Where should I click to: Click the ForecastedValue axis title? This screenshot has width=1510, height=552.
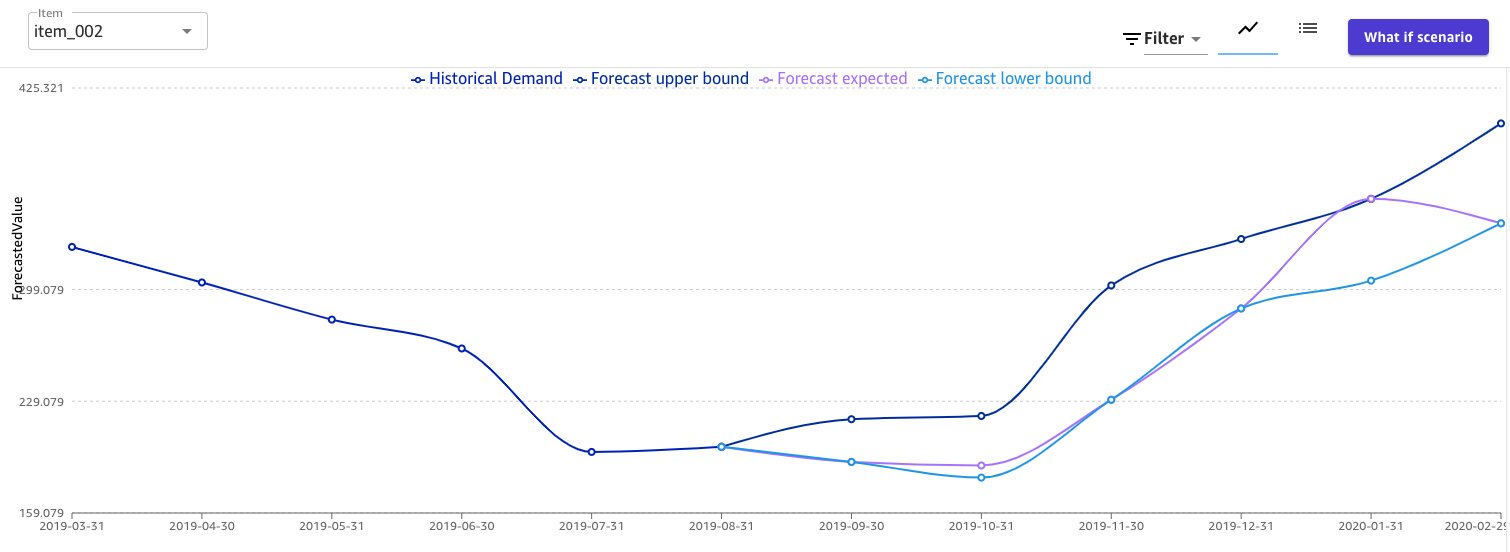(18, 248)
